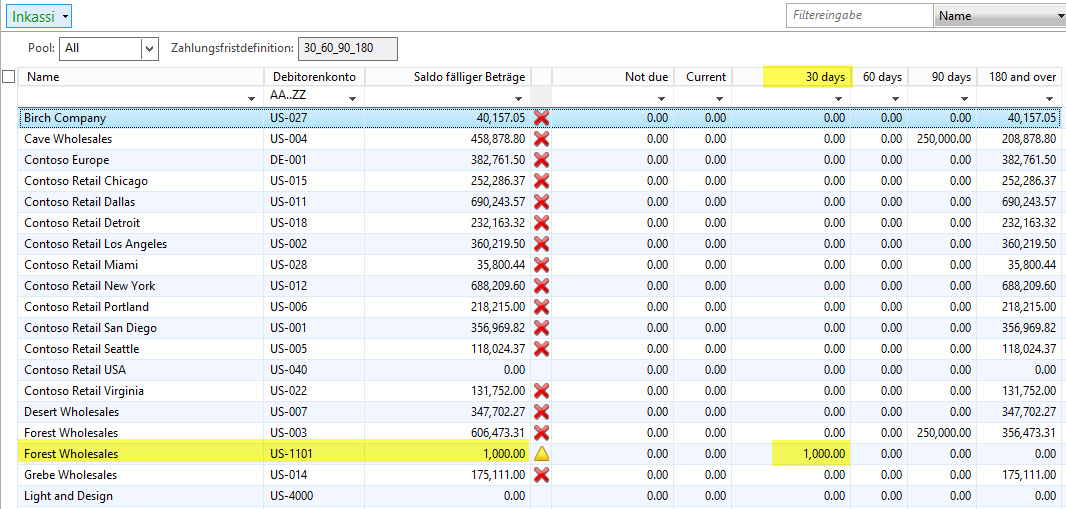Viewport: 1066px width, 509px height.
Task: Click into the Filtereingabe search field
Action: pyautogui.click(x=858, y=16)
